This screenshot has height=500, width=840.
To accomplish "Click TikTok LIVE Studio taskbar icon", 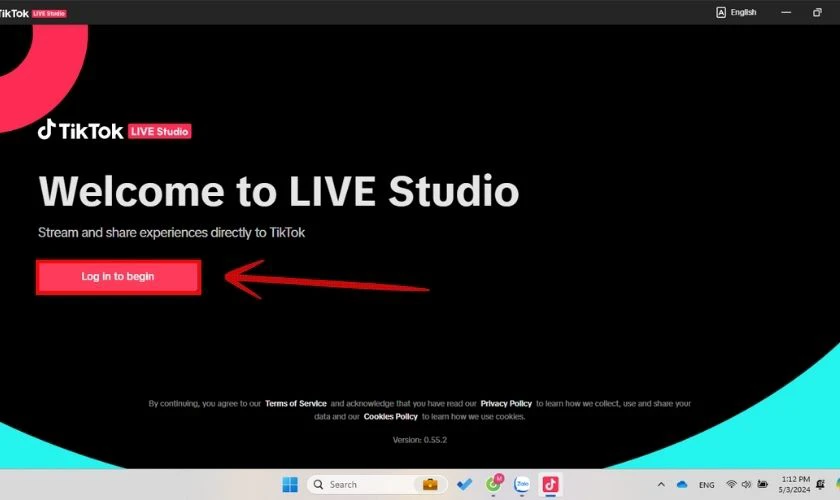I will click(x=550, y=484).
